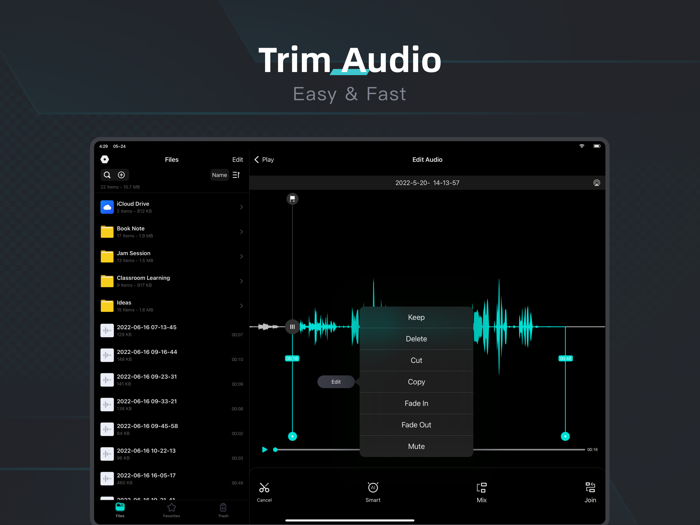
Task: Expand the iCloud Drive row chevron
Action: point(242,207)
